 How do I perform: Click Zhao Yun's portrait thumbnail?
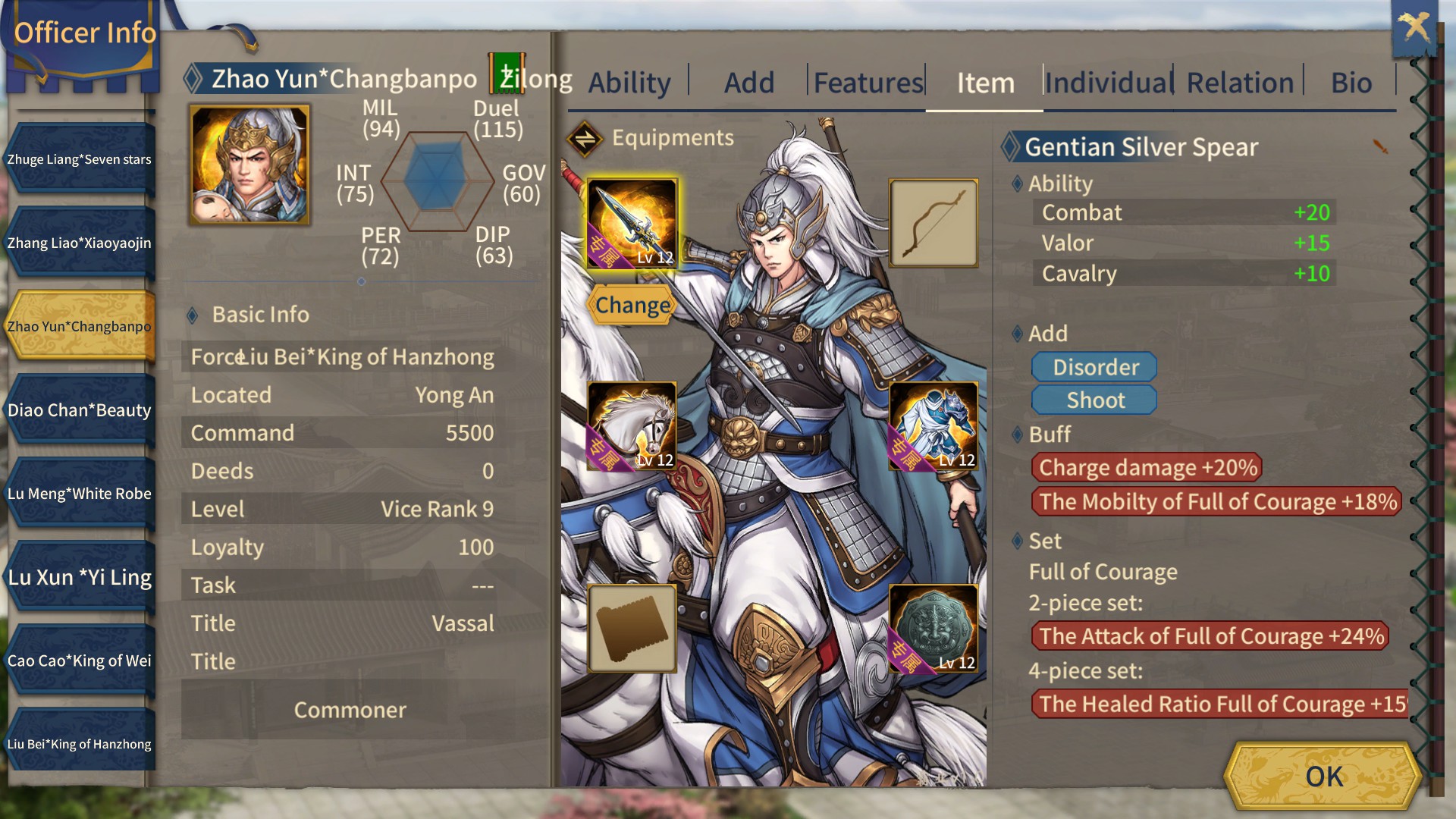coord(249,165)
